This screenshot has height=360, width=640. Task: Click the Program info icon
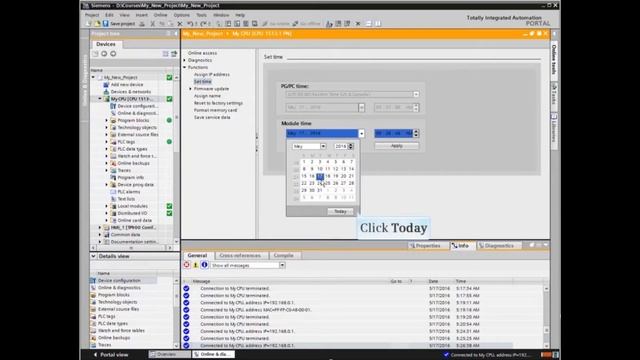[113, 178]
